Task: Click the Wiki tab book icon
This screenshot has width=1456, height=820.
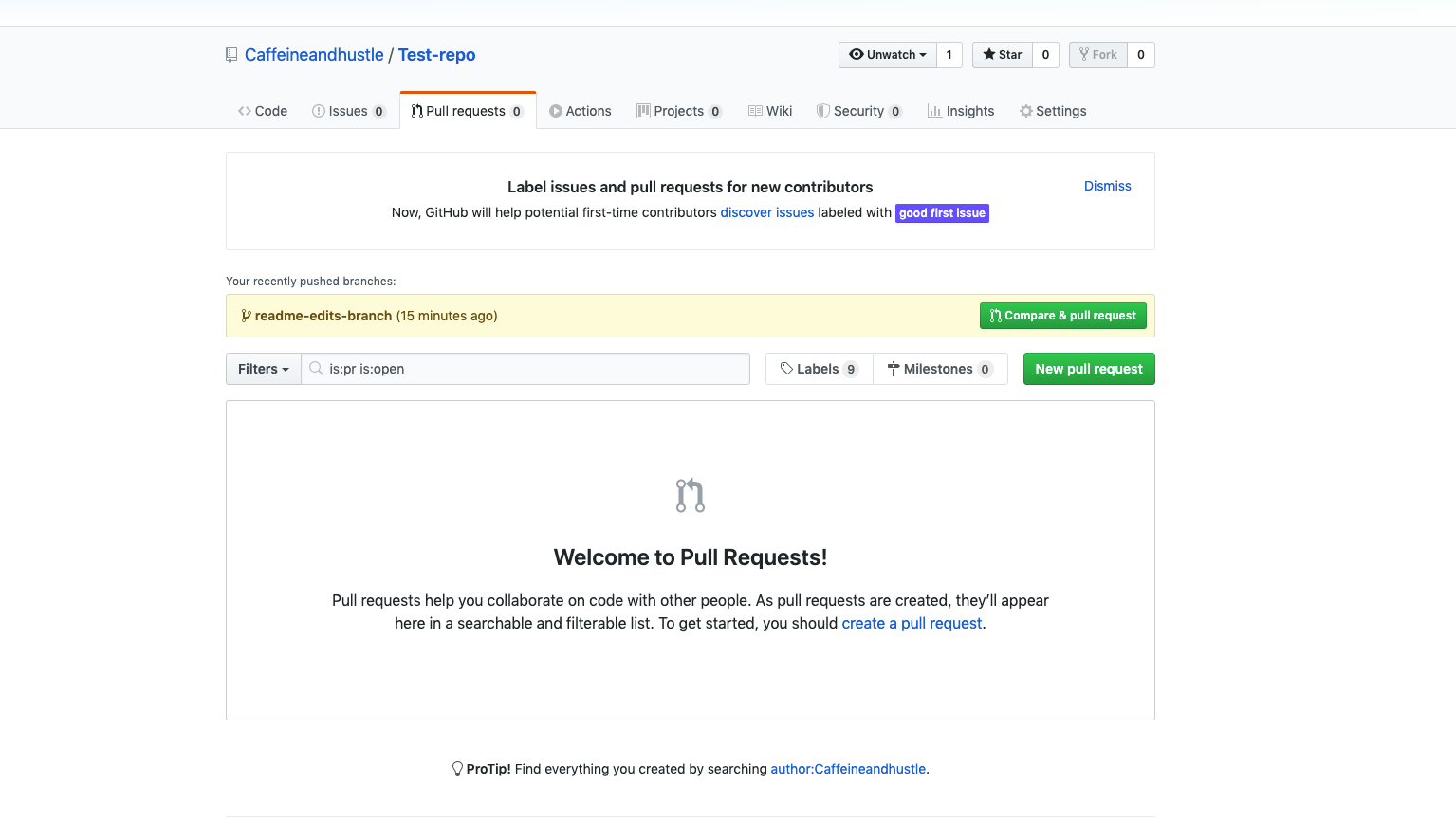Action: point(755,111)
